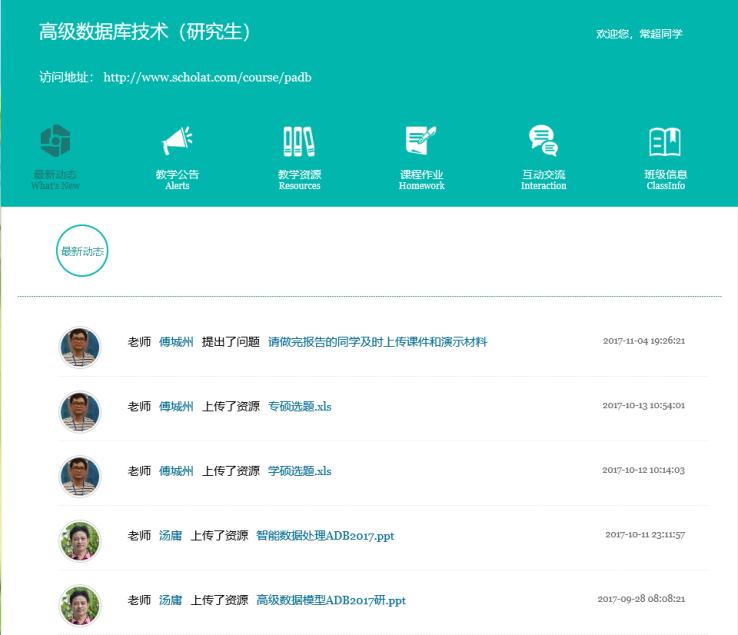This screenshot has width=738, height=635.
Task: Click the Resources binders icon
Action: (x=299, y=140)
